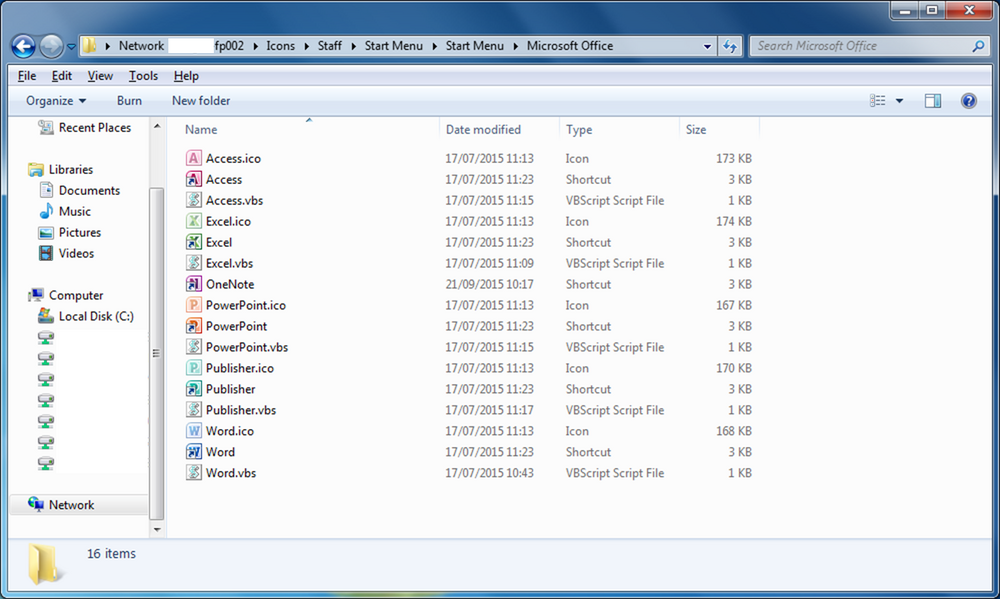Open the Edit menu
The height and width of the screenshot is (599, 1000).
point(61,76)
